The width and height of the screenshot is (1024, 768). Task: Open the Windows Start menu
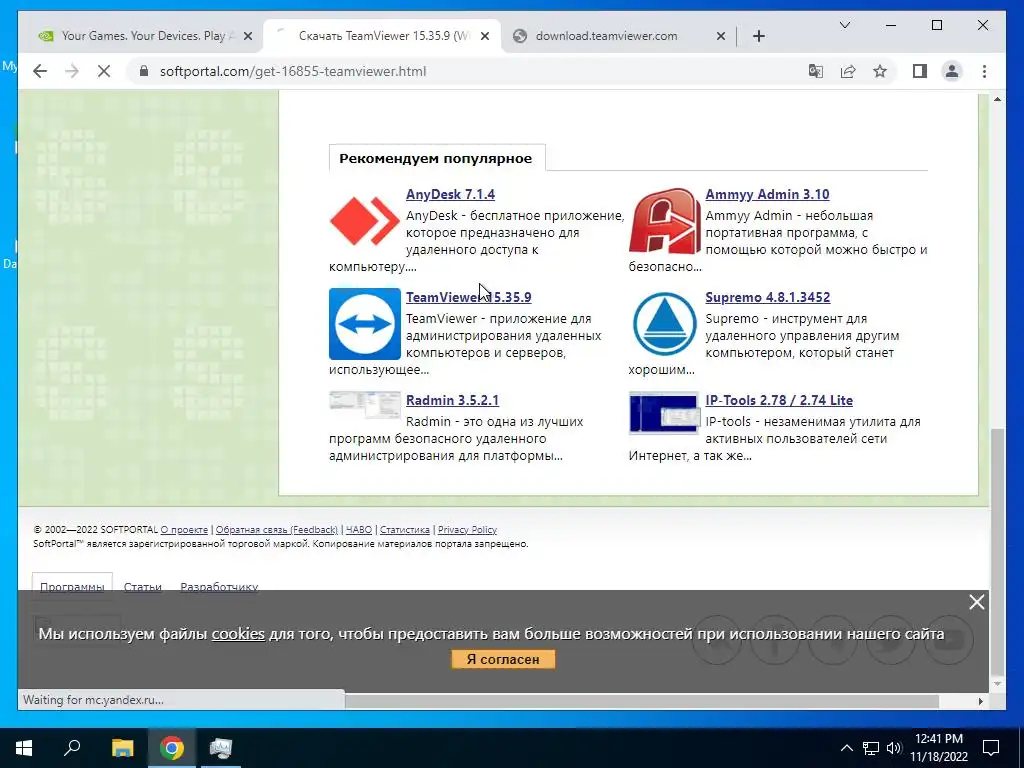[x=24, y=748]
